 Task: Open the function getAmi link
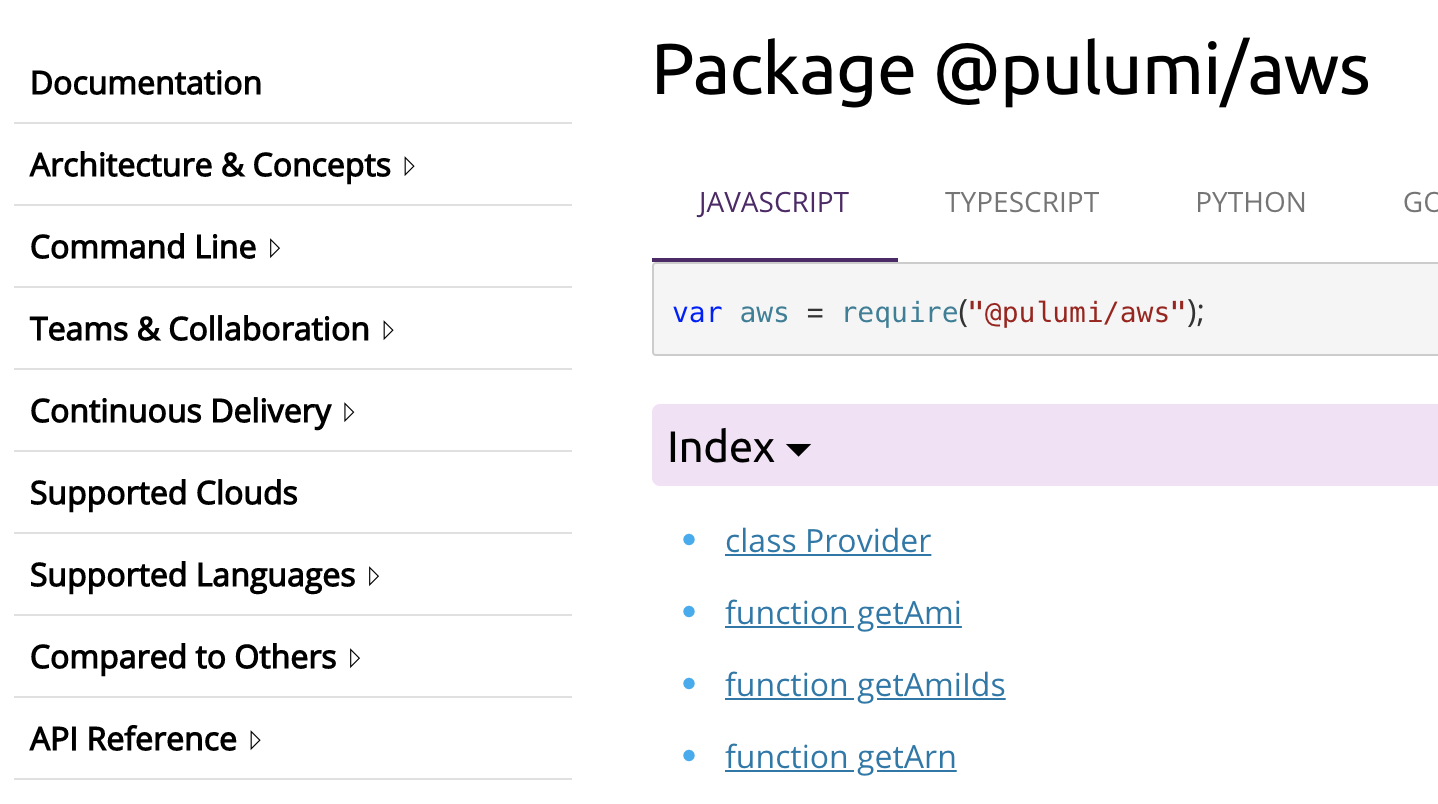pos(843,613)
